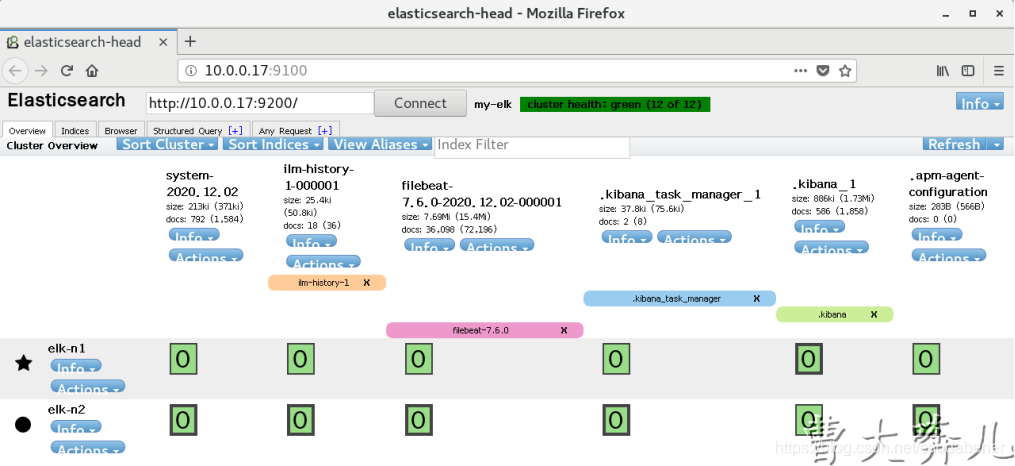Open the page actions three-dot menu
Viewport: 1015px width, 466px height.
pyautogui.click(x=801, y=71)
